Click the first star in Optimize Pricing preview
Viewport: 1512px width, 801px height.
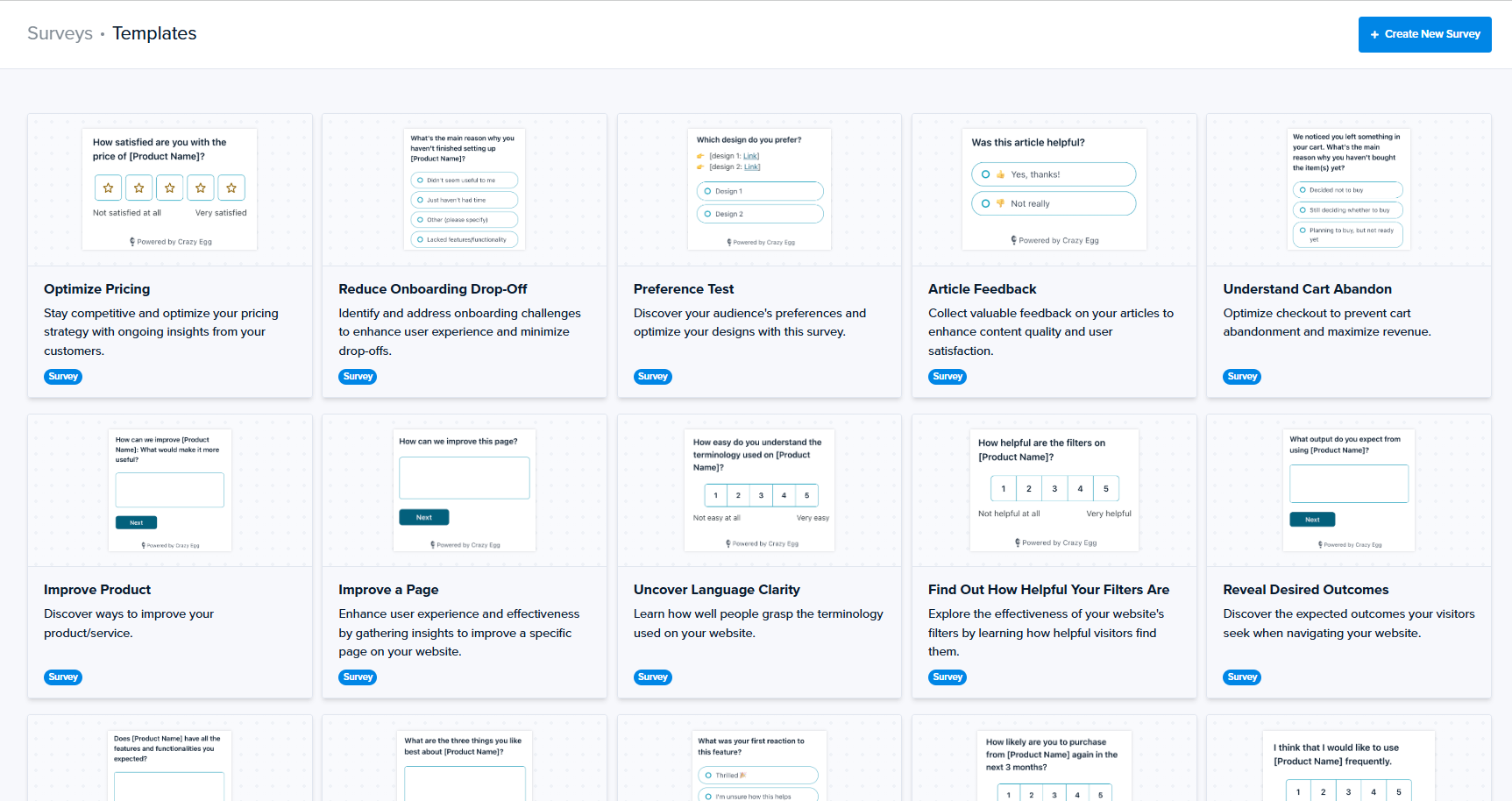click(x=108, y=188)
